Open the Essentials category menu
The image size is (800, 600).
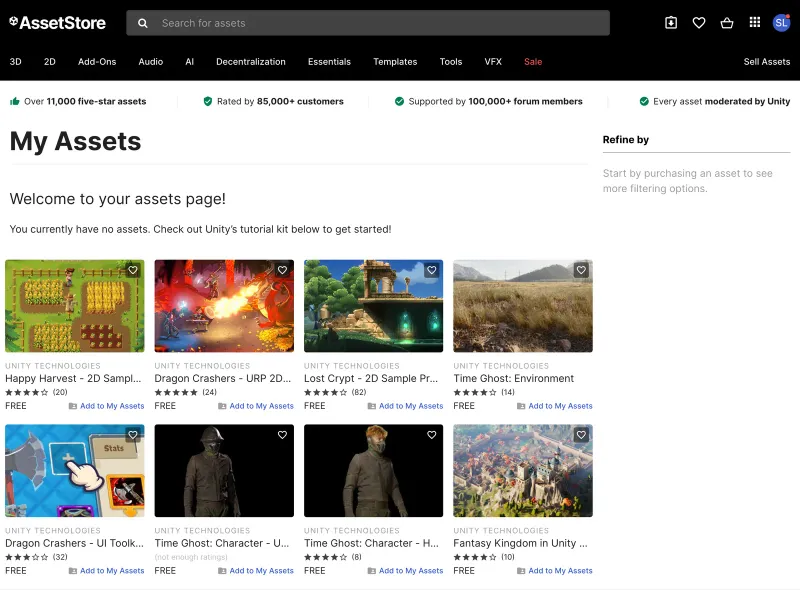pos(329,62)
